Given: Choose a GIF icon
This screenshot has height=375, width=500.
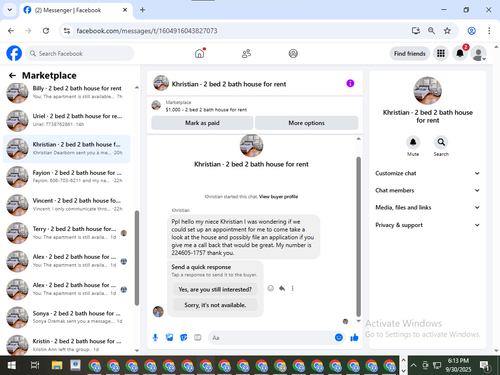Looking at the screenshot, I should 198,338.
